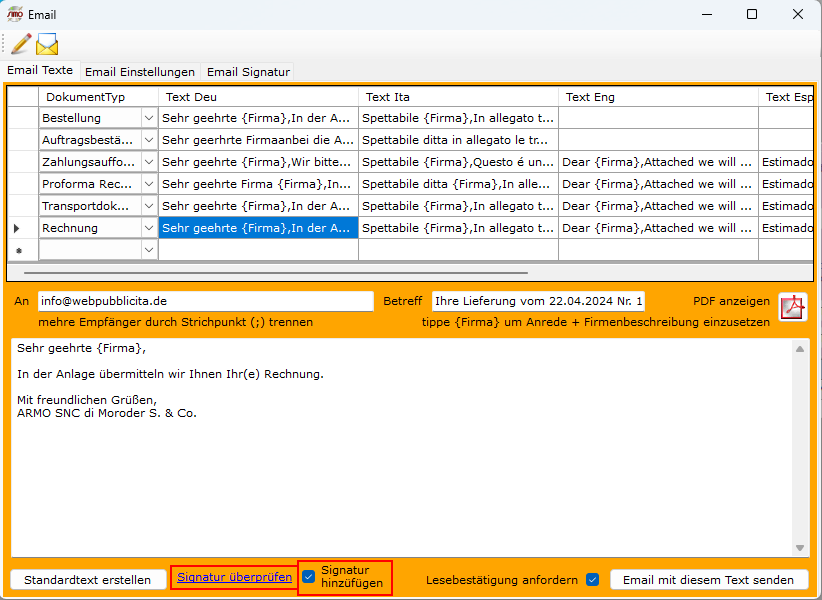
Task: Expand the Bestellung document type dropdown
Action: (x=149, y=118)
